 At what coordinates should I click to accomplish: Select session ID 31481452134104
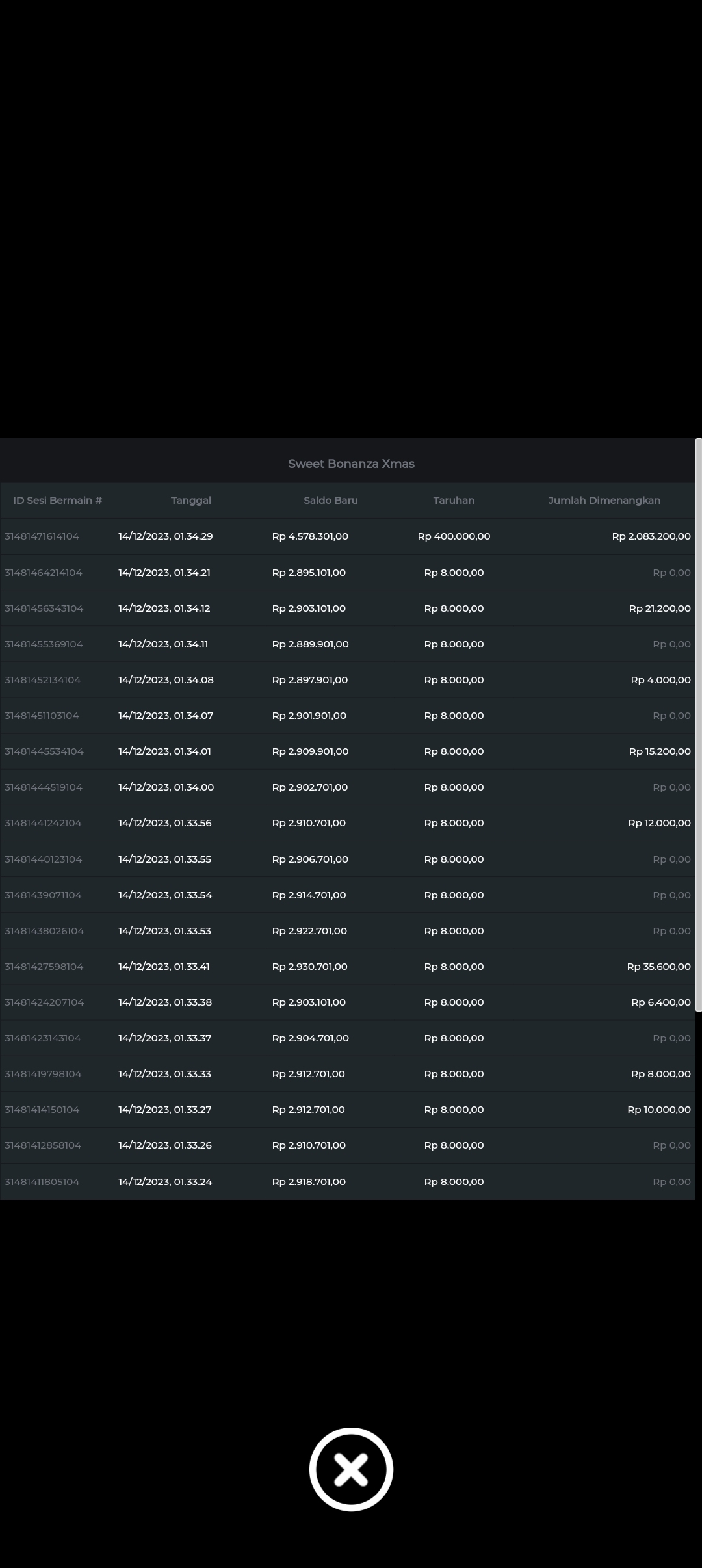[43, 680]
